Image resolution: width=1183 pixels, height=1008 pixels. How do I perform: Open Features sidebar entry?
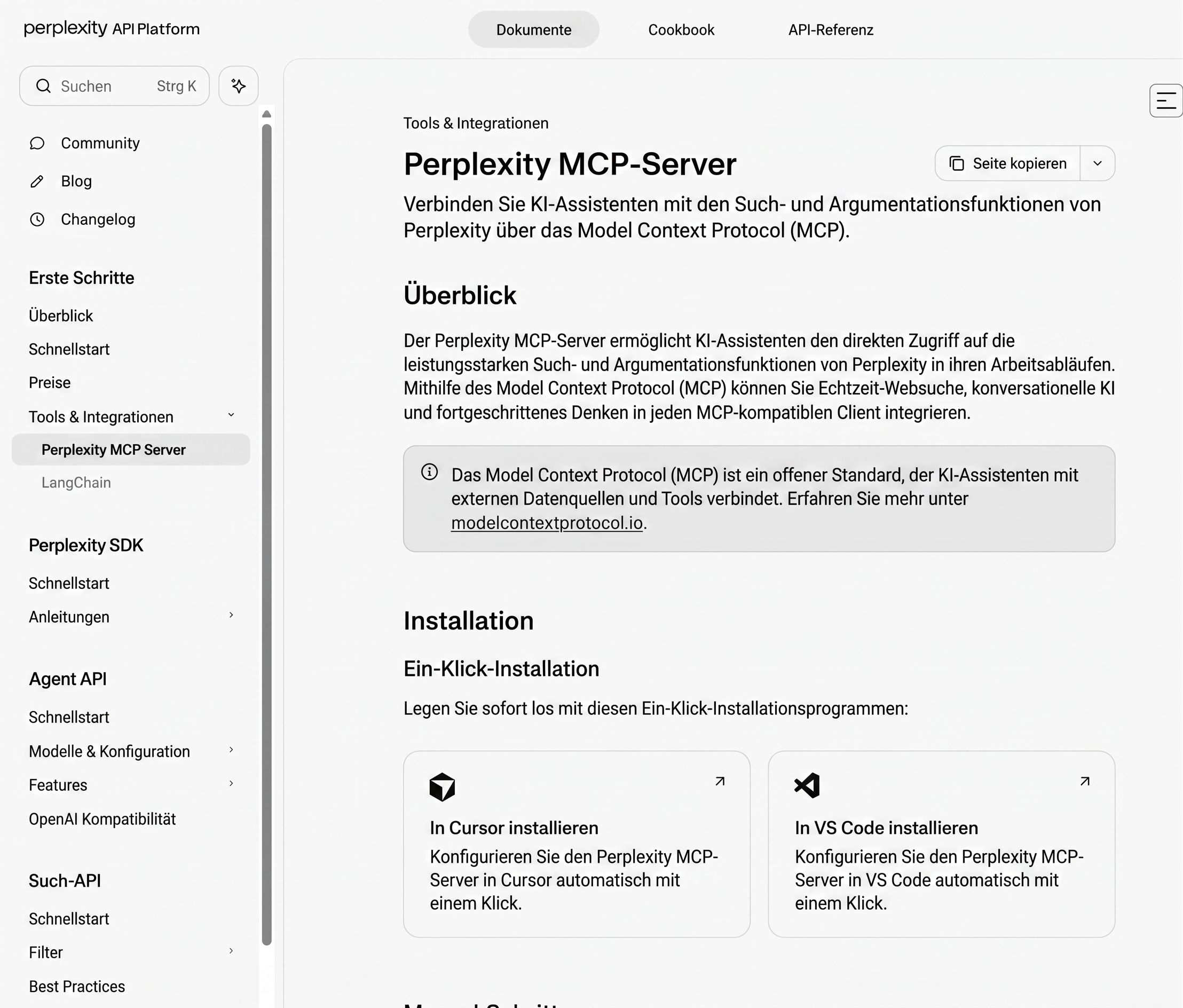coord(58,785)
